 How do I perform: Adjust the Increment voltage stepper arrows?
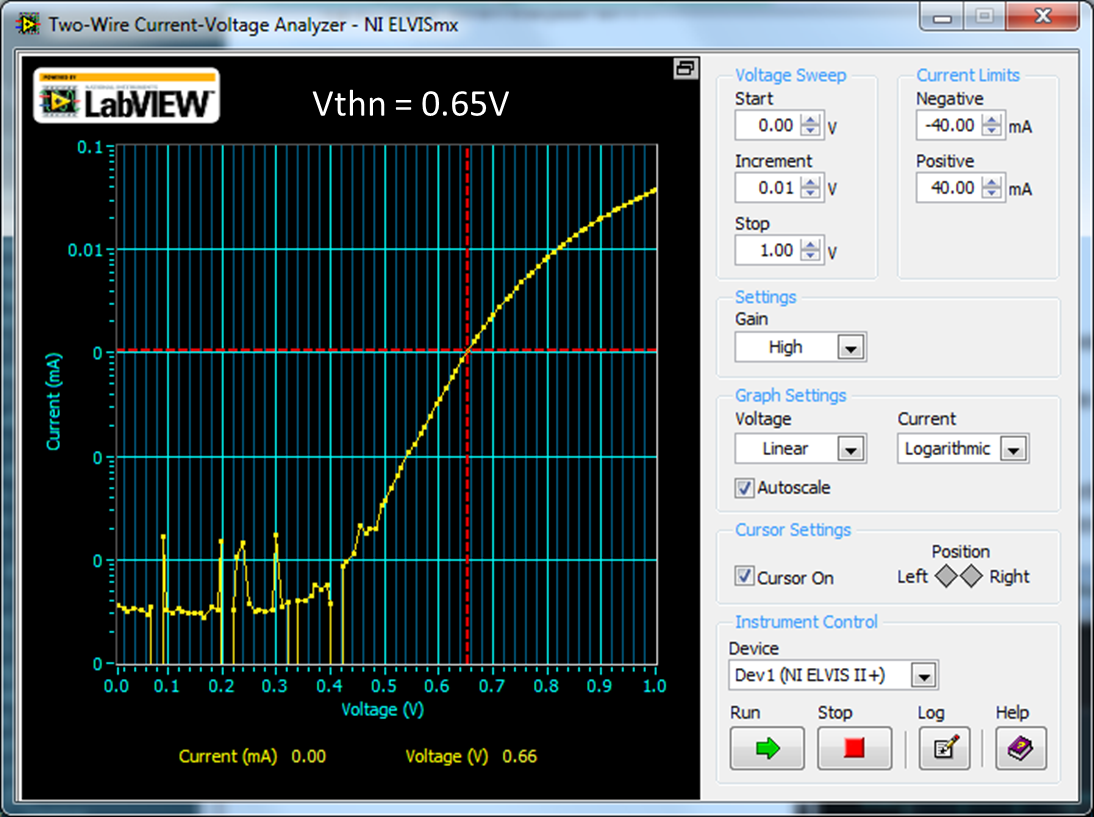click(x=810, y=188)
